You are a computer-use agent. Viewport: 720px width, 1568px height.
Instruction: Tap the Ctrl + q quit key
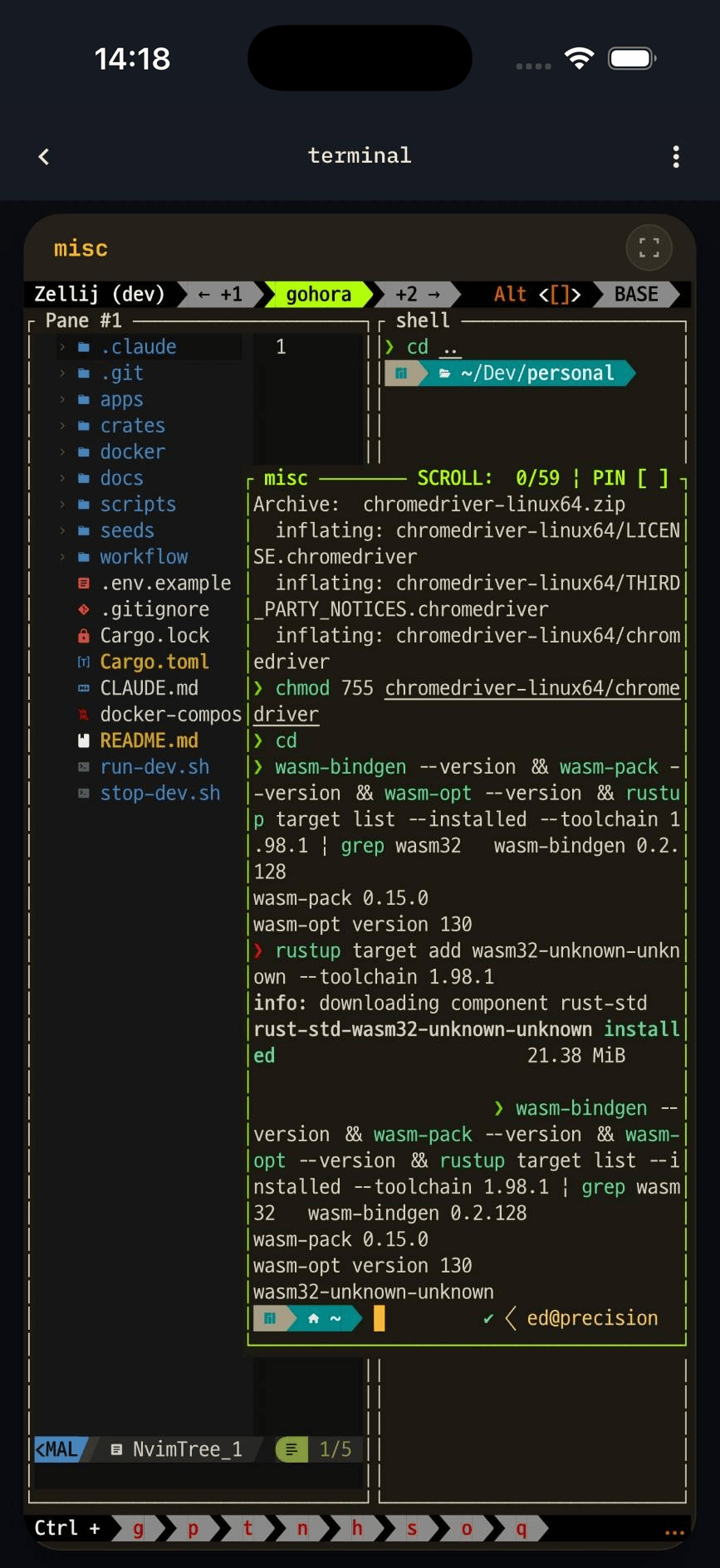point(522,1528)
